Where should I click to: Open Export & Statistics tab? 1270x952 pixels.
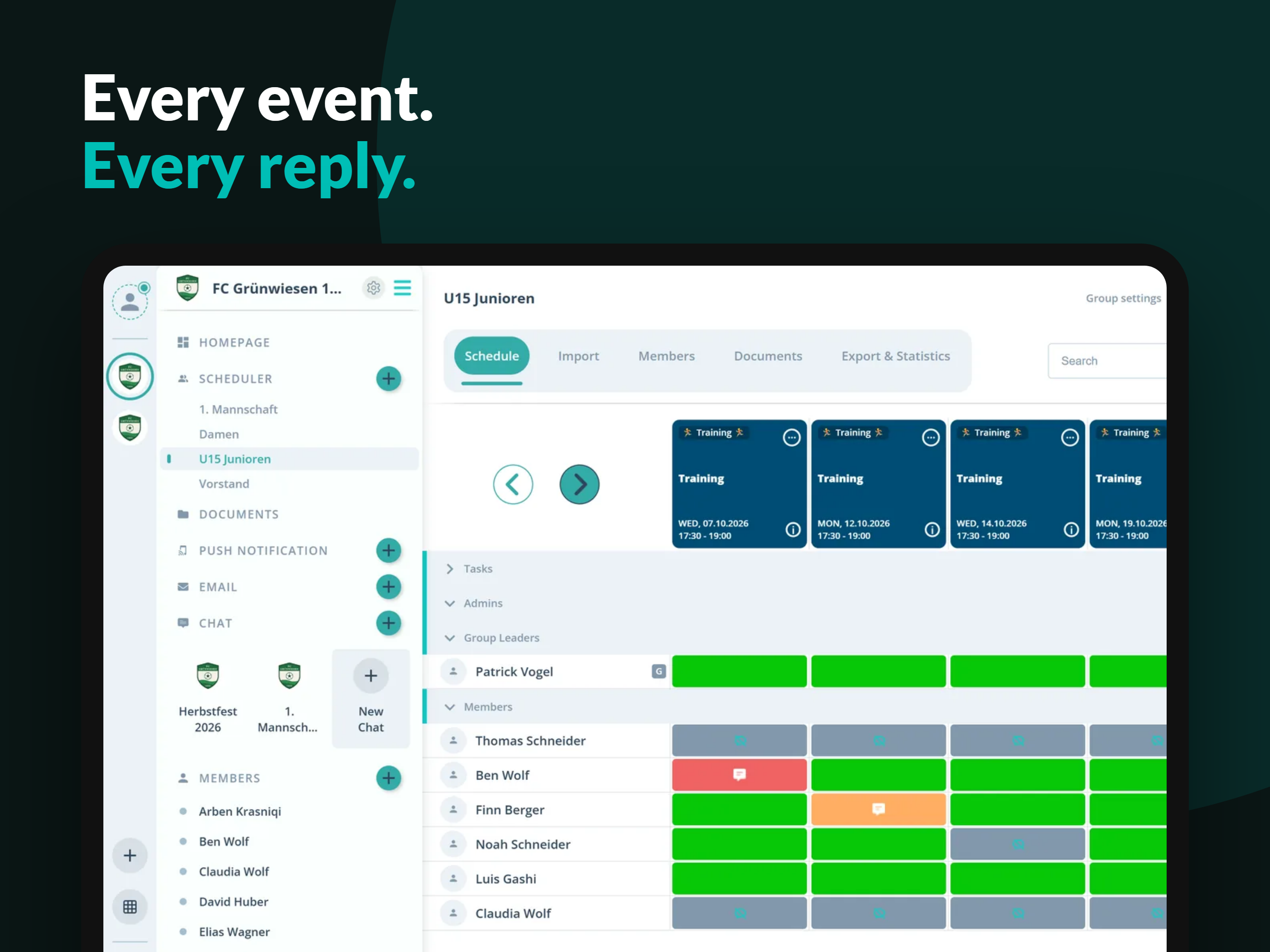(x=896, y=356)
